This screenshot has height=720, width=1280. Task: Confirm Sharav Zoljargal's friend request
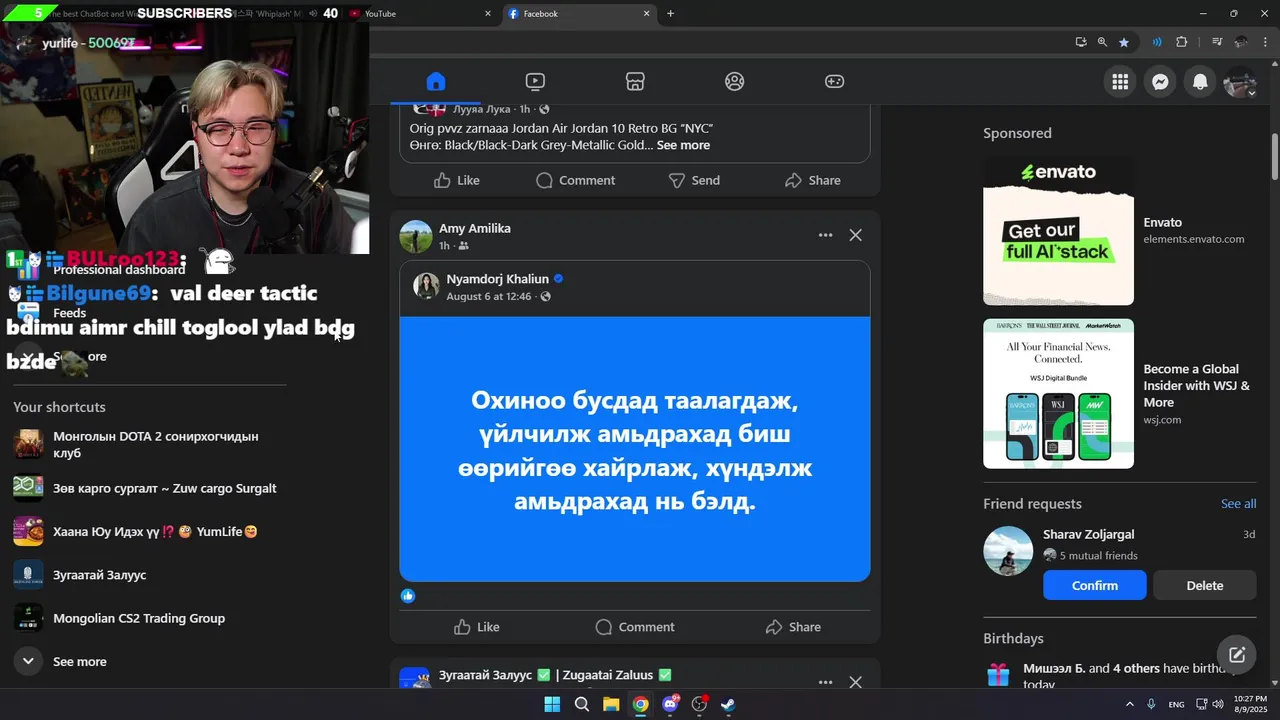1095,585
